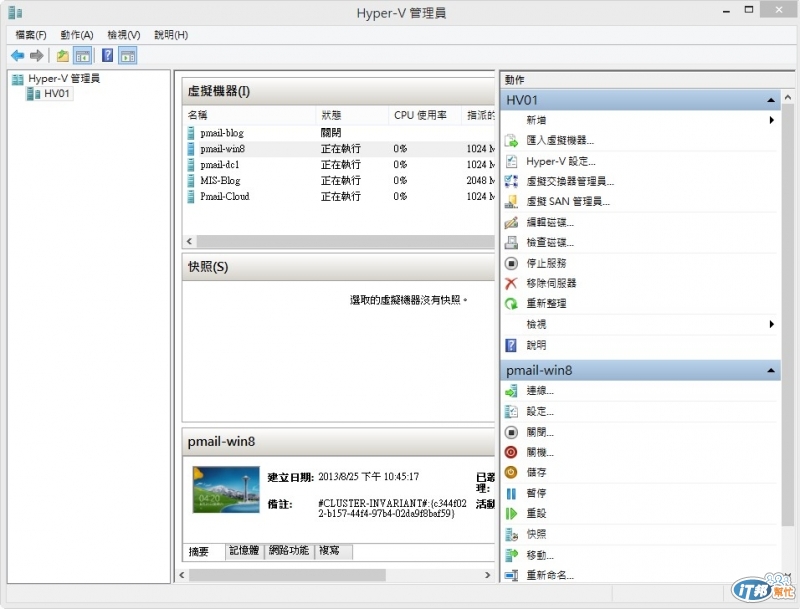Sort by the 狀態 column header
The image size is (800, 609).
tap(352, 115)
